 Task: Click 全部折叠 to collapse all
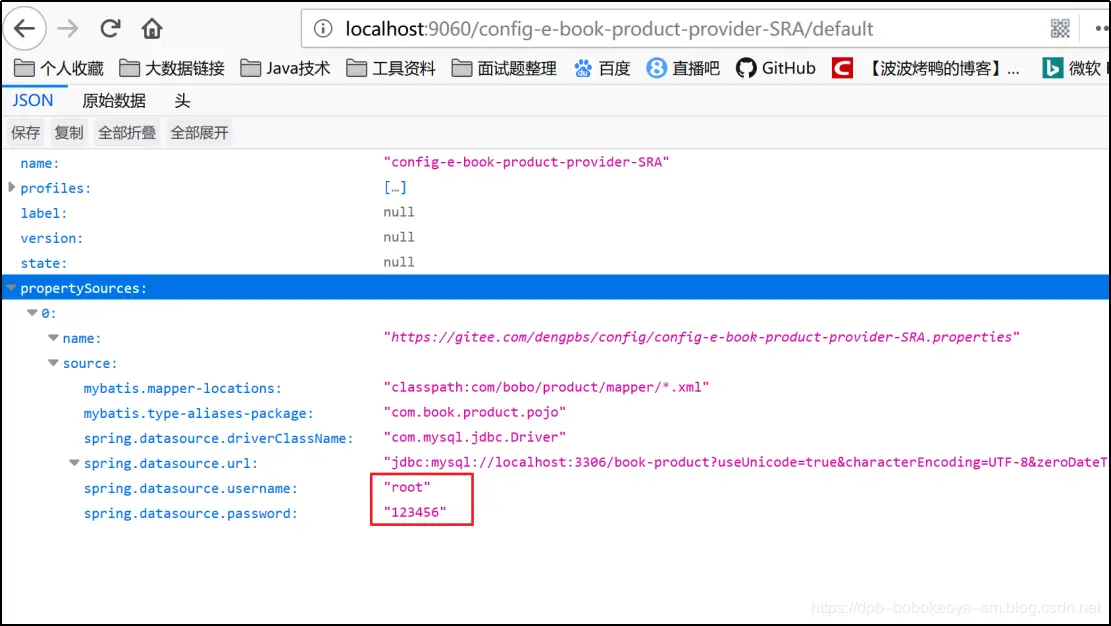click(x=127, y=133)
